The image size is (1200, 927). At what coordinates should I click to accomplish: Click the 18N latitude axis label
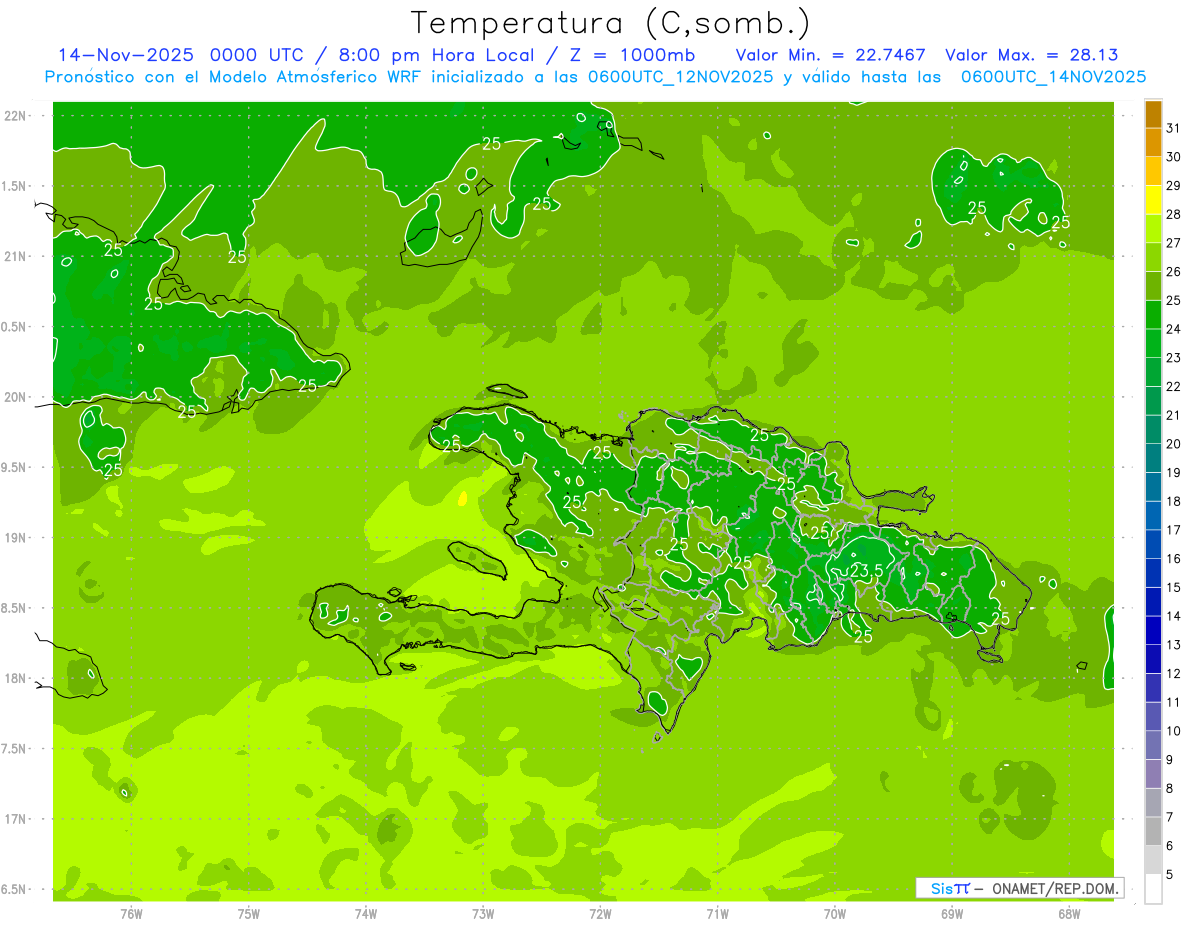17,678
